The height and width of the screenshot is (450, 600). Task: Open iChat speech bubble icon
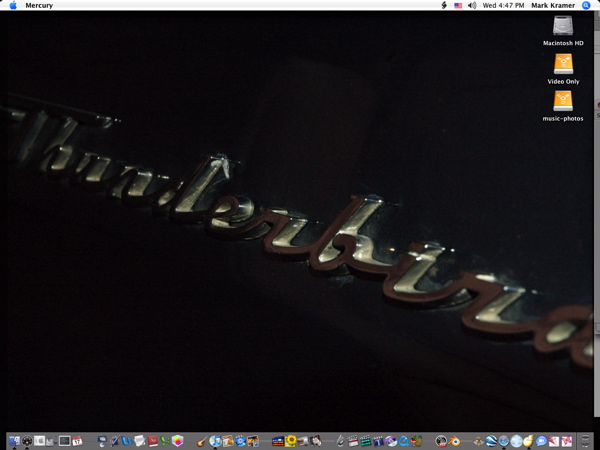click(541, 441)
